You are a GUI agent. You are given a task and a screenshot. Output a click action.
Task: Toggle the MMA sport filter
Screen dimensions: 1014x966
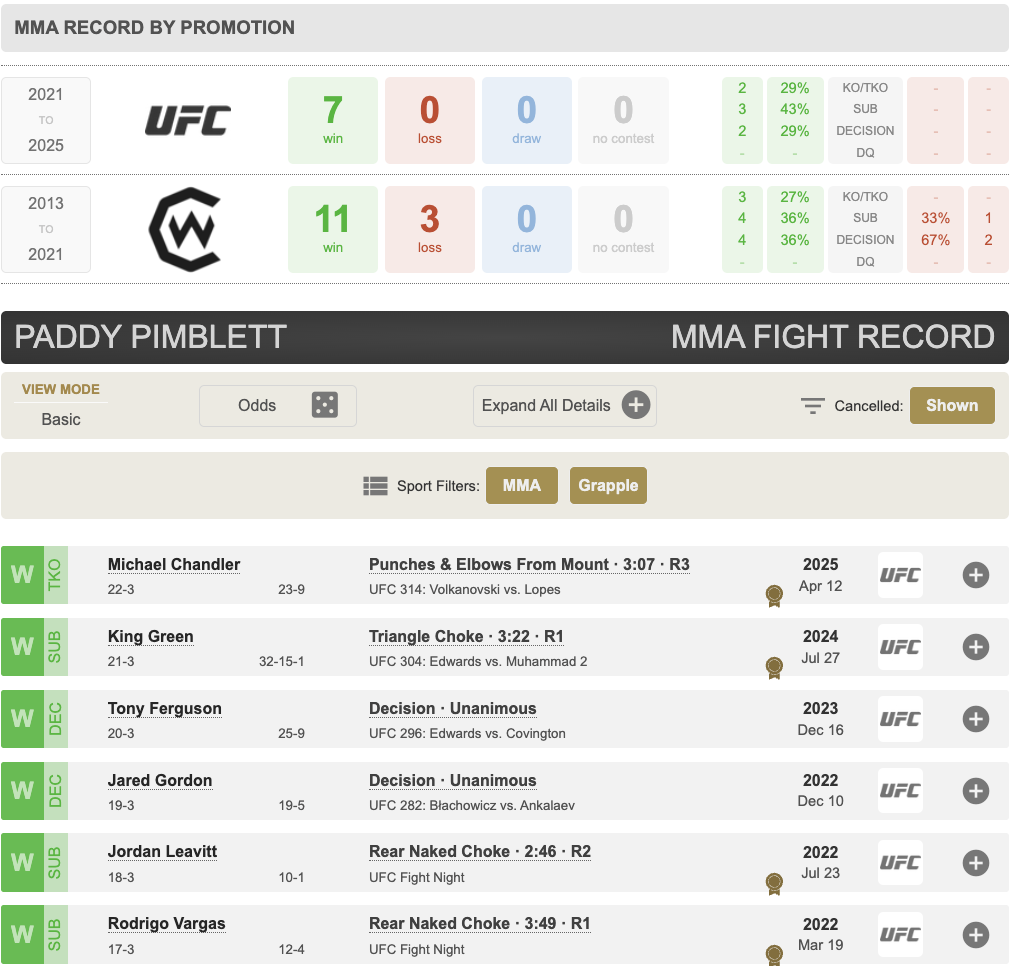[x=522, y=486]
